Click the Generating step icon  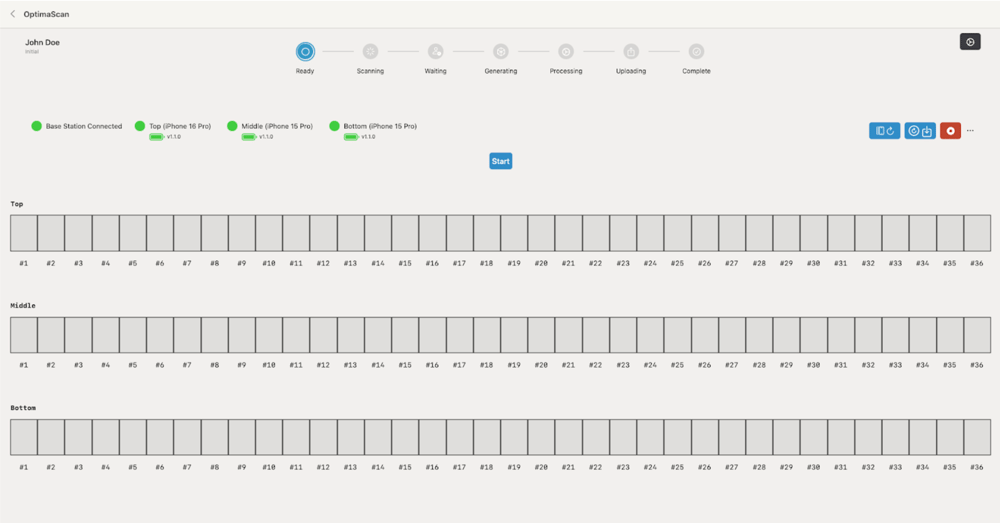[501, 51]
